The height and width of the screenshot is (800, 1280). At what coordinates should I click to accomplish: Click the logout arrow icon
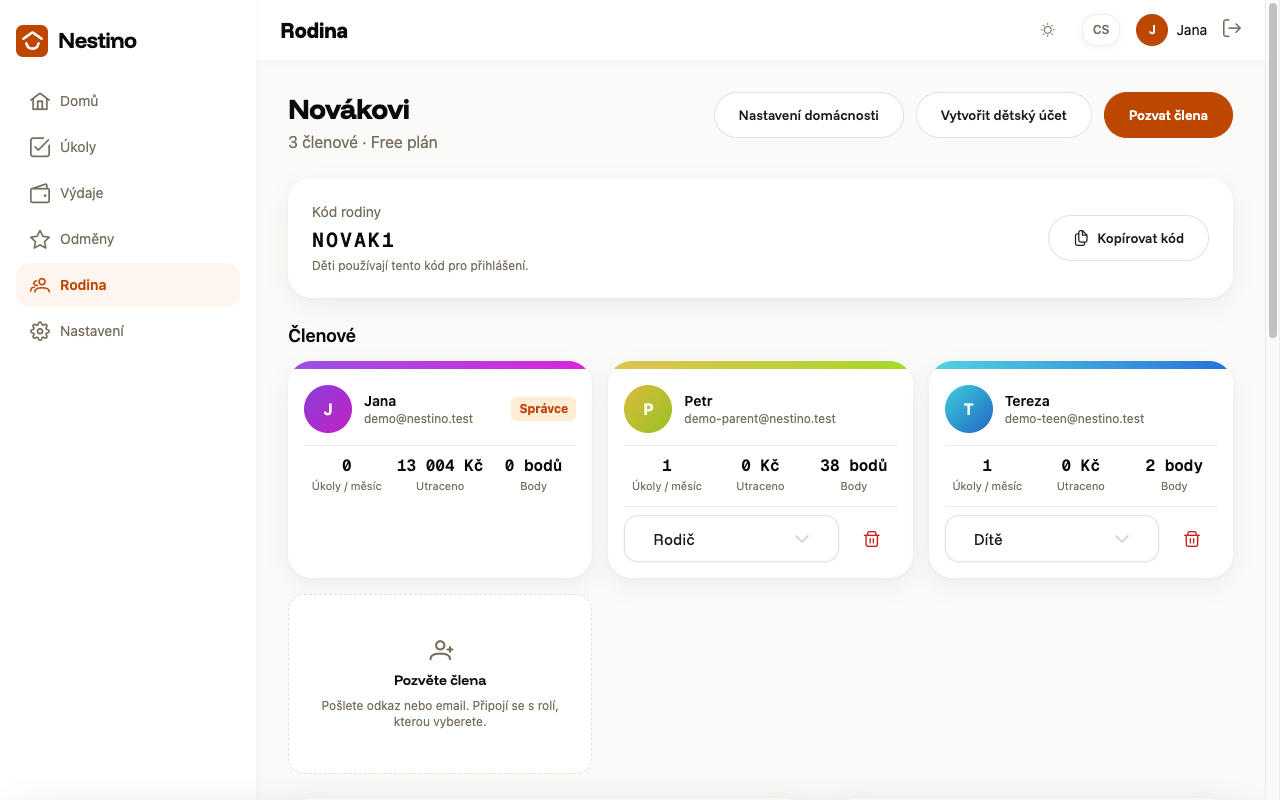[1232, 29]
